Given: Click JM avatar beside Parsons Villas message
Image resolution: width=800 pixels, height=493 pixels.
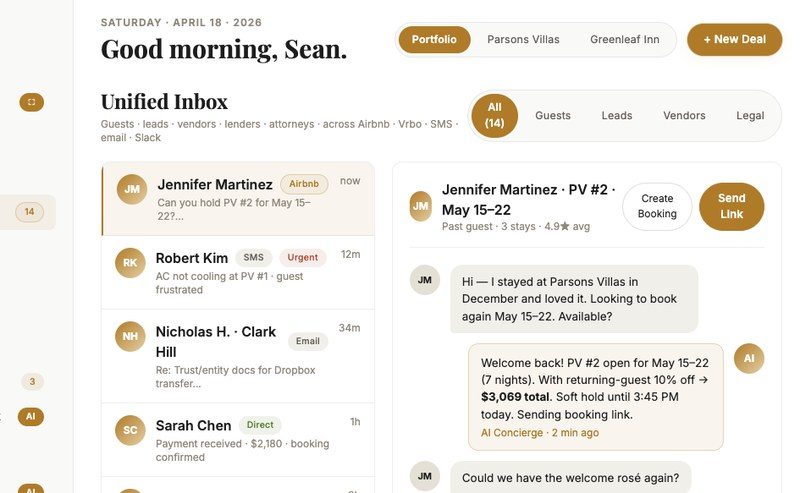Looking at the screenshot, I should pos(424,280).
